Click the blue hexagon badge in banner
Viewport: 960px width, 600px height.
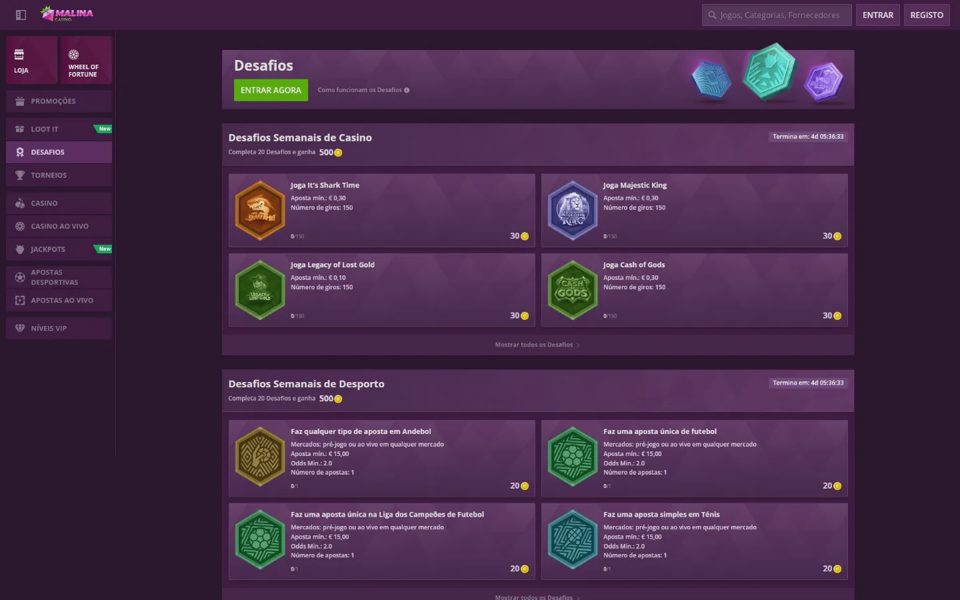pyautogui.click(x=711, y=80)
